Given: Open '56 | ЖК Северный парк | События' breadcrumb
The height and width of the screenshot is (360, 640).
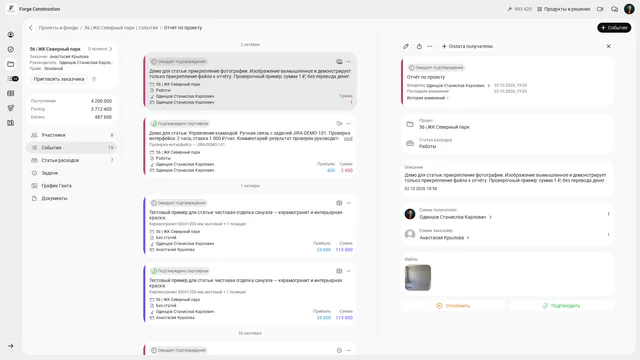Looking at the screenshot, I should tap(121, 28).
